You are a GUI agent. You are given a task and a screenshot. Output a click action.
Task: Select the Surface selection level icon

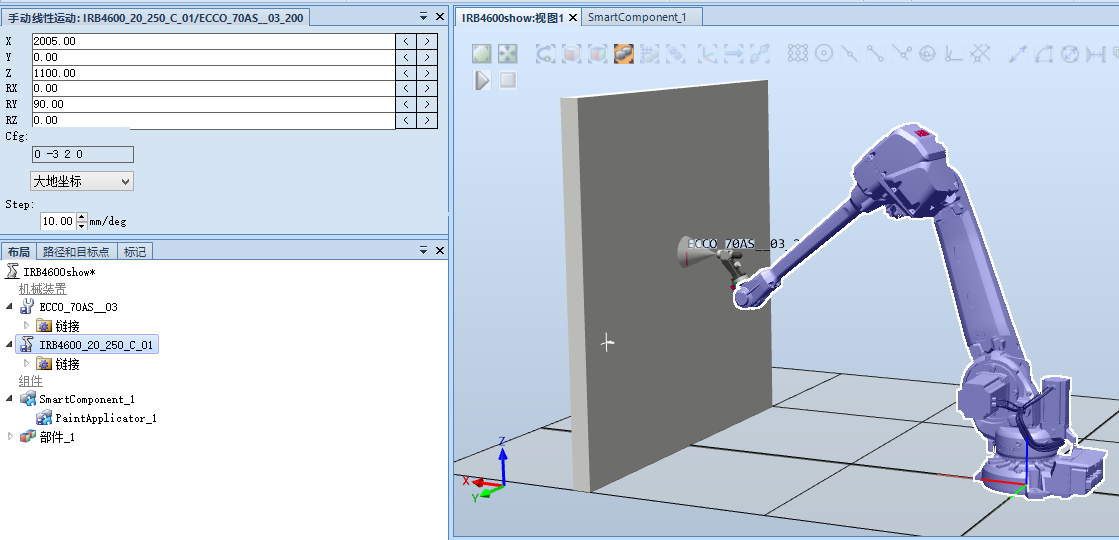coord(572,54)
